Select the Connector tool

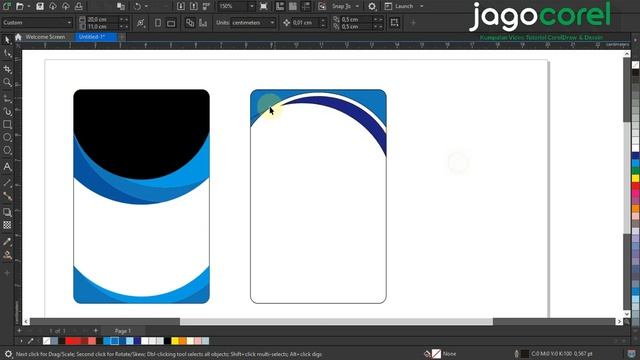click(x=7, y=196)
